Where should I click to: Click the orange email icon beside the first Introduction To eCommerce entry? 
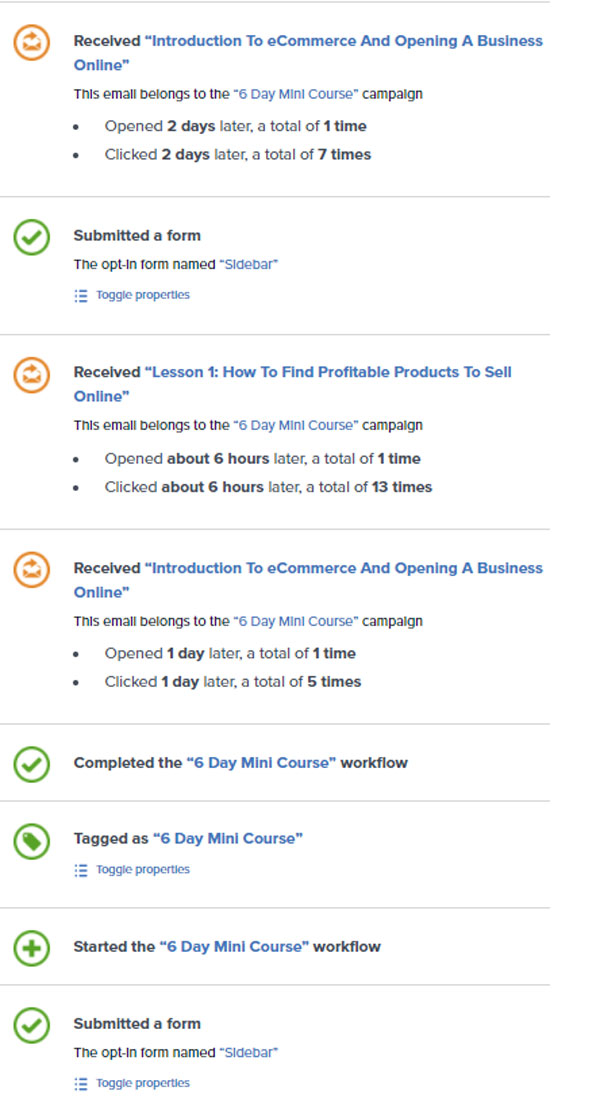pos(31,43)
